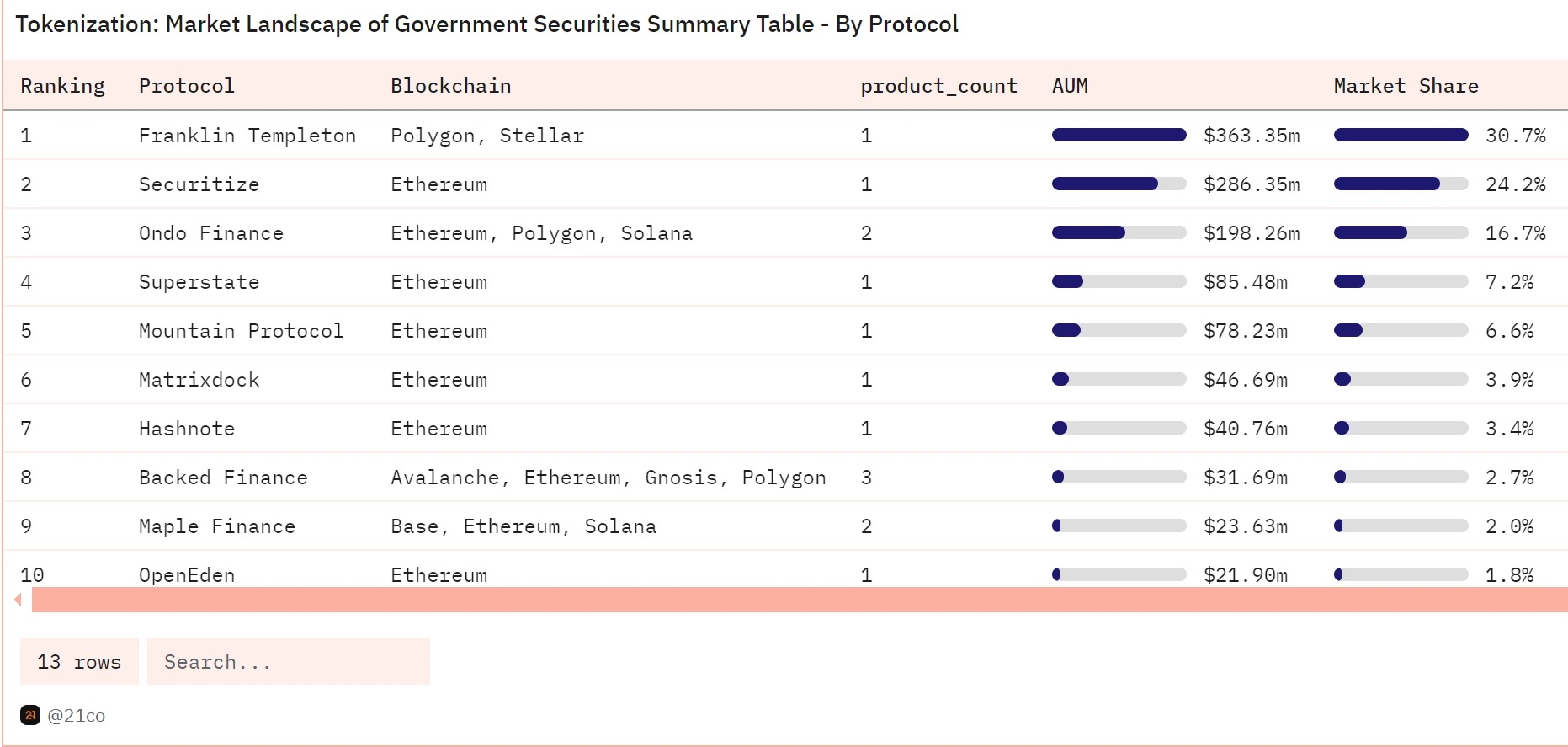Click the product_count column header
This screenshot has width=1568, height=747.
click(x=938, y=86)
